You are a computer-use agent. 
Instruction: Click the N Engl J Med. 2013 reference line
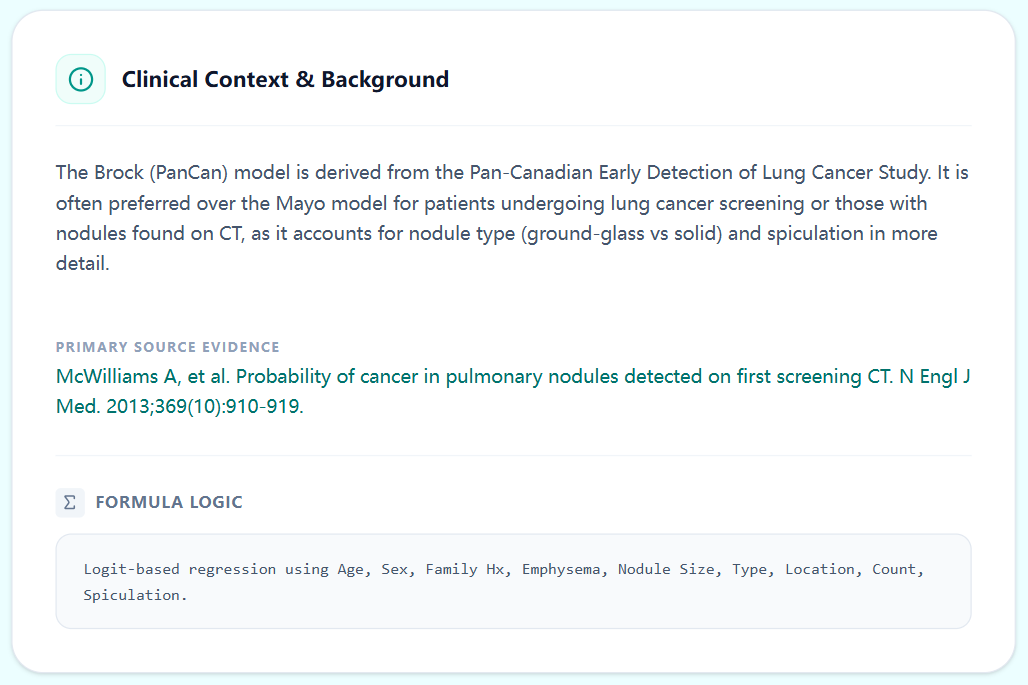pyautogui.click(x=180, y=407)
